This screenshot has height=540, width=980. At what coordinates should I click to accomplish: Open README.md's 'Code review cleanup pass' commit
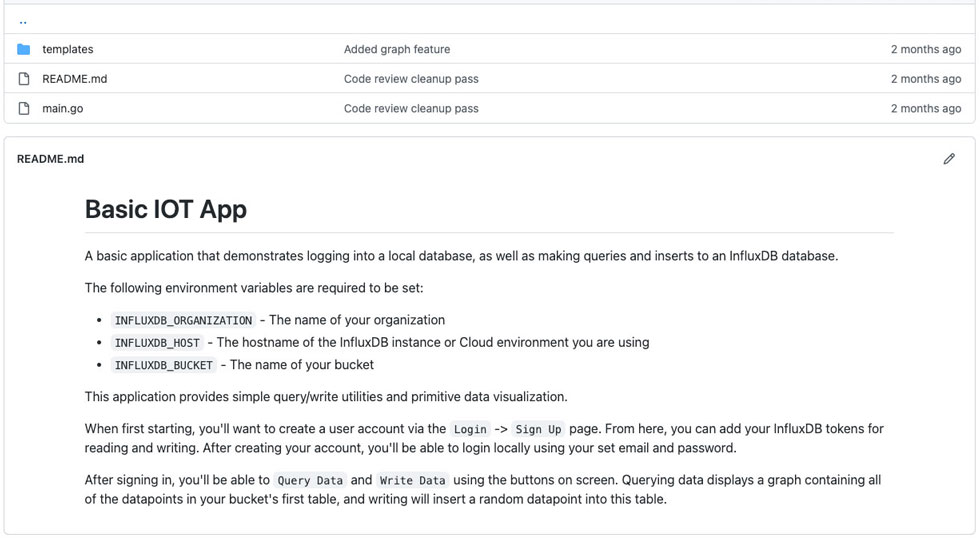click(x=411, y=79)
